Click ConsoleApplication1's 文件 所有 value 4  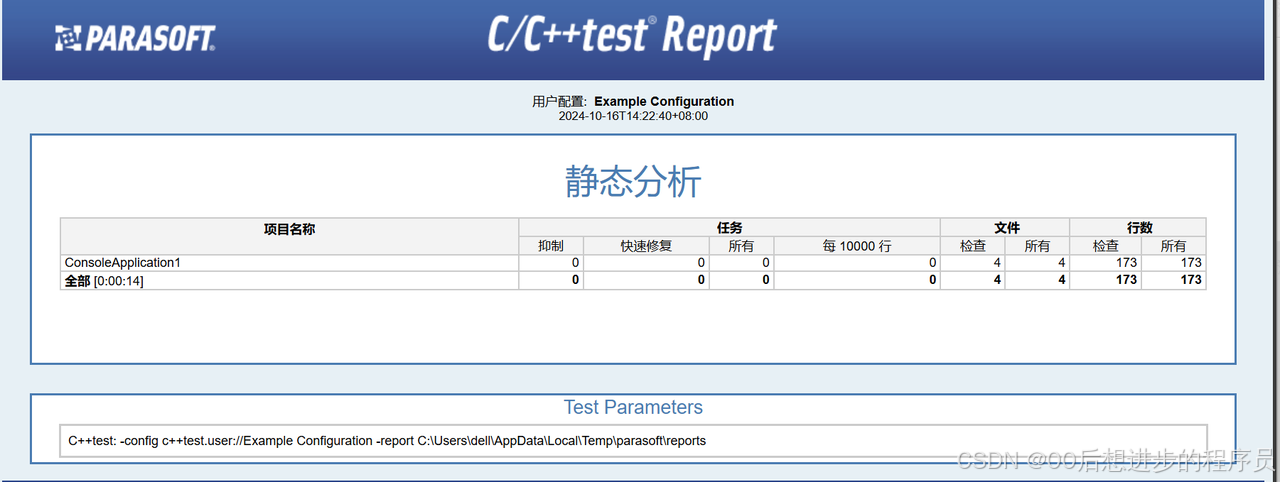pyautogui.click(x=1061, y=262)
